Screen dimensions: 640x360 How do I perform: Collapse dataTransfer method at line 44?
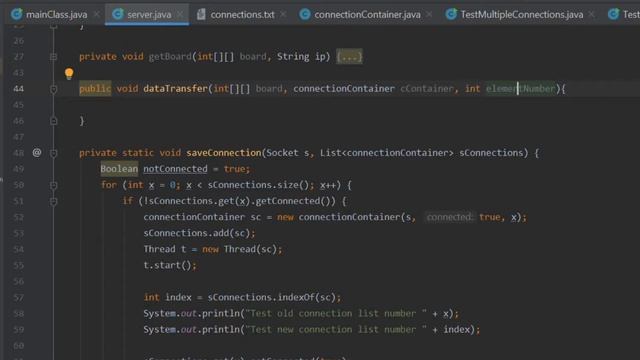(x=53, y=89)
